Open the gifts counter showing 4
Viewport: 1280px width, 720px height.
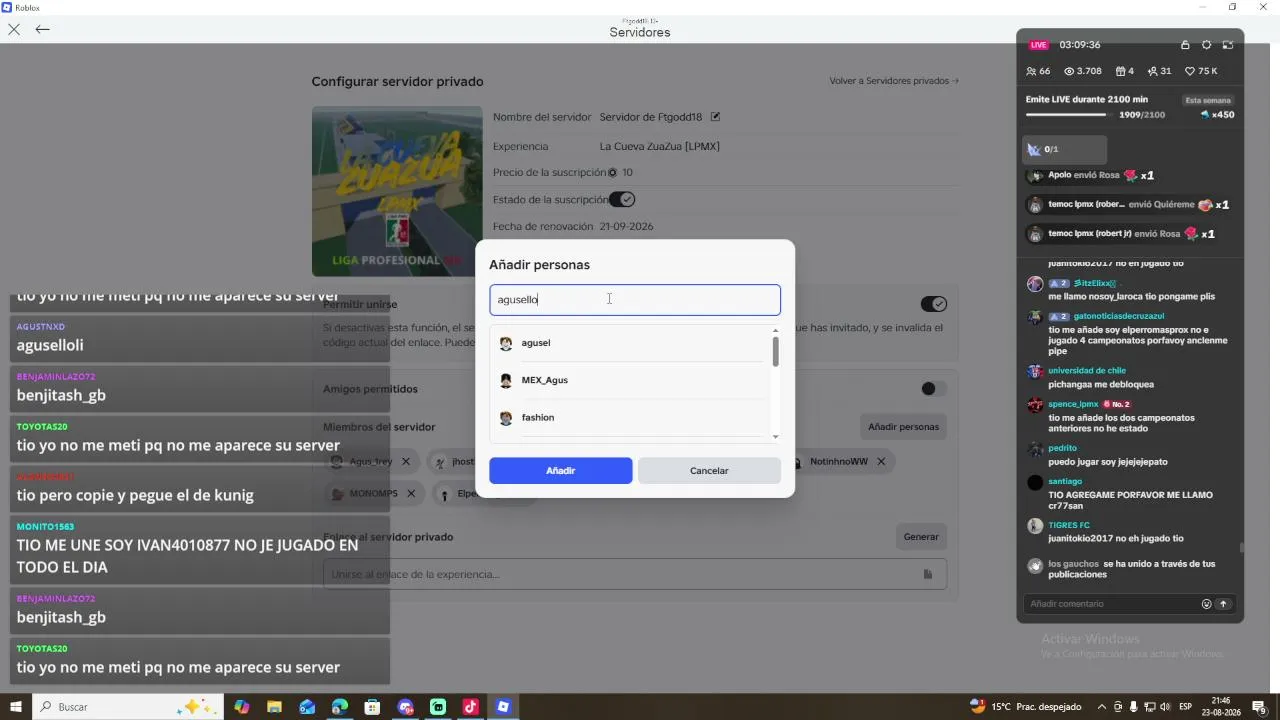point(1125,71)
